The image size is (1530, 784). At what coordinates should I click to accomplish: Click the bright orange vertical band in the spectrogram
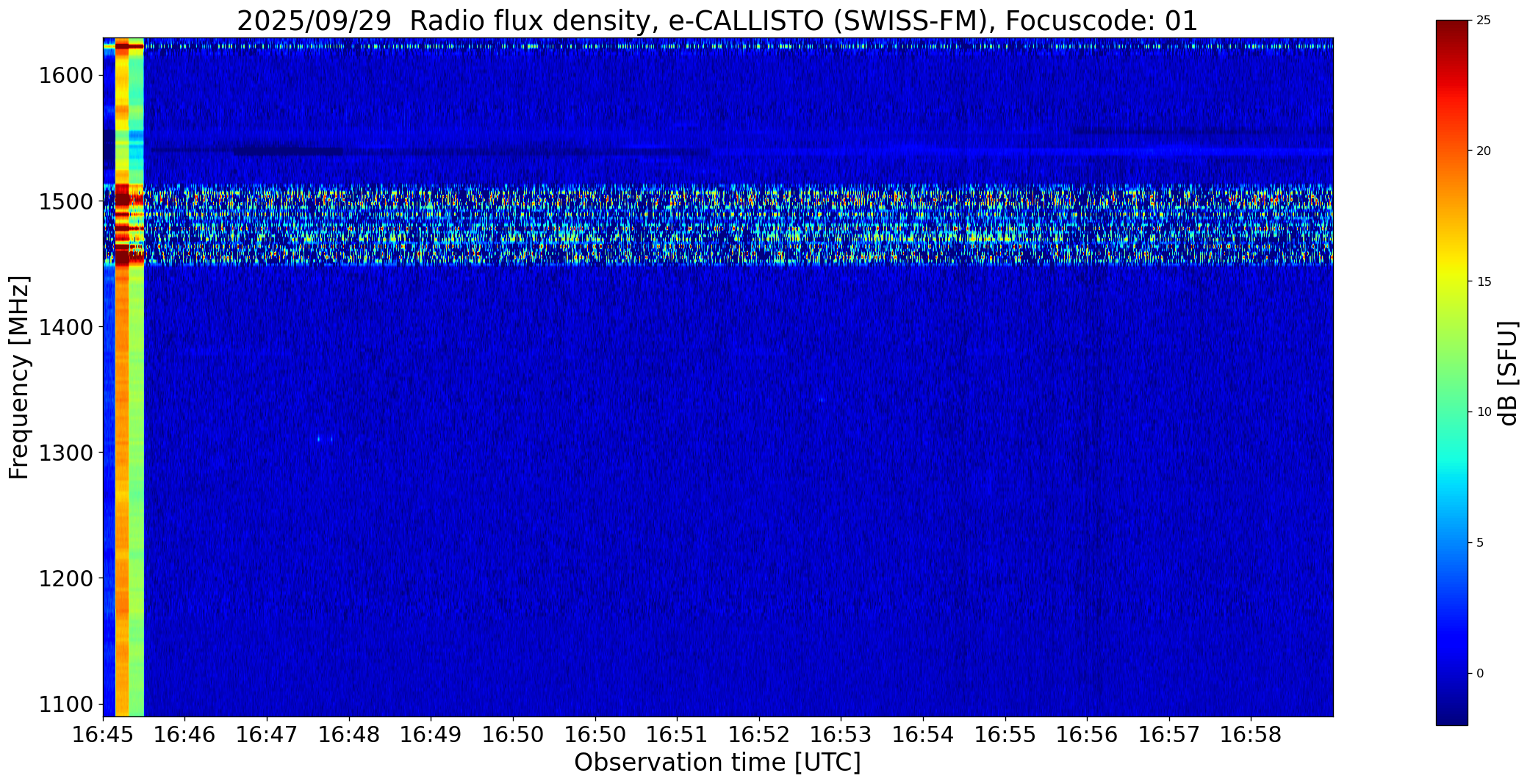(x=122, y=377)
